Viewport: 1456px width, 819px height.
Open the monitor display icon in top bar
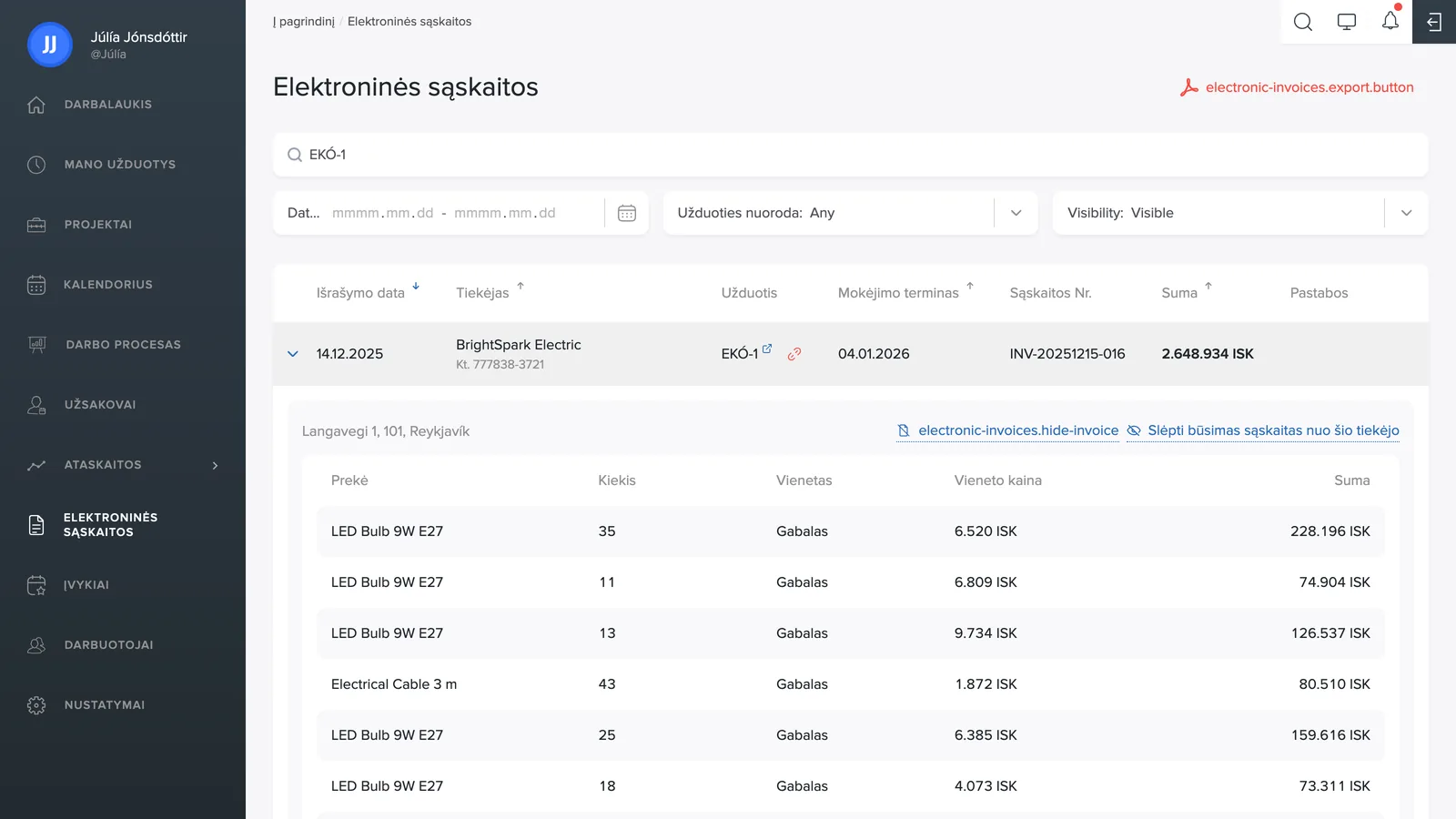pyautogui.click(x=1347, y=22)
